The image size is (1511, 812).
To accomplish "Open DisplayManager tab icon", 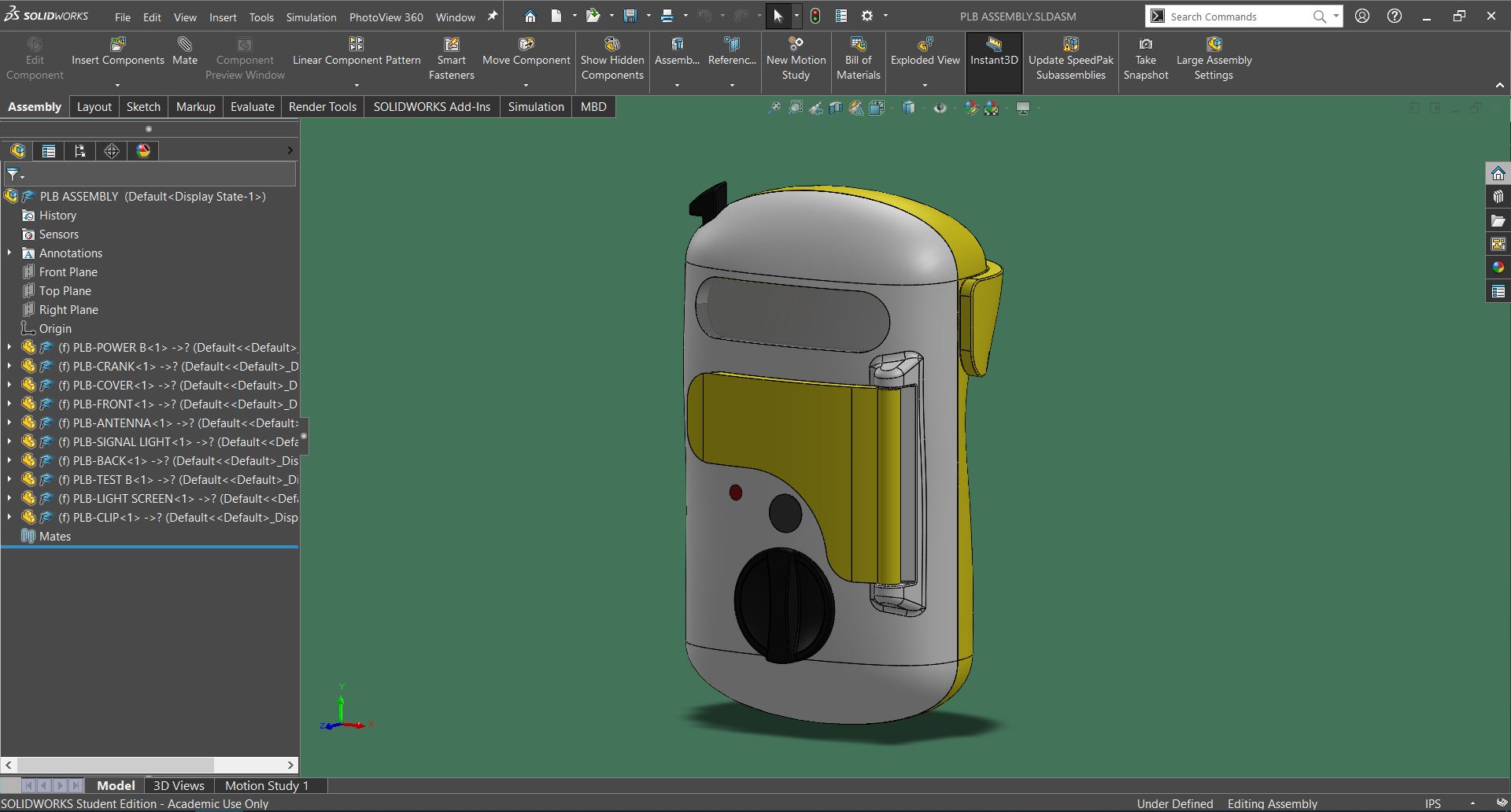I will [x=143, y=151].
